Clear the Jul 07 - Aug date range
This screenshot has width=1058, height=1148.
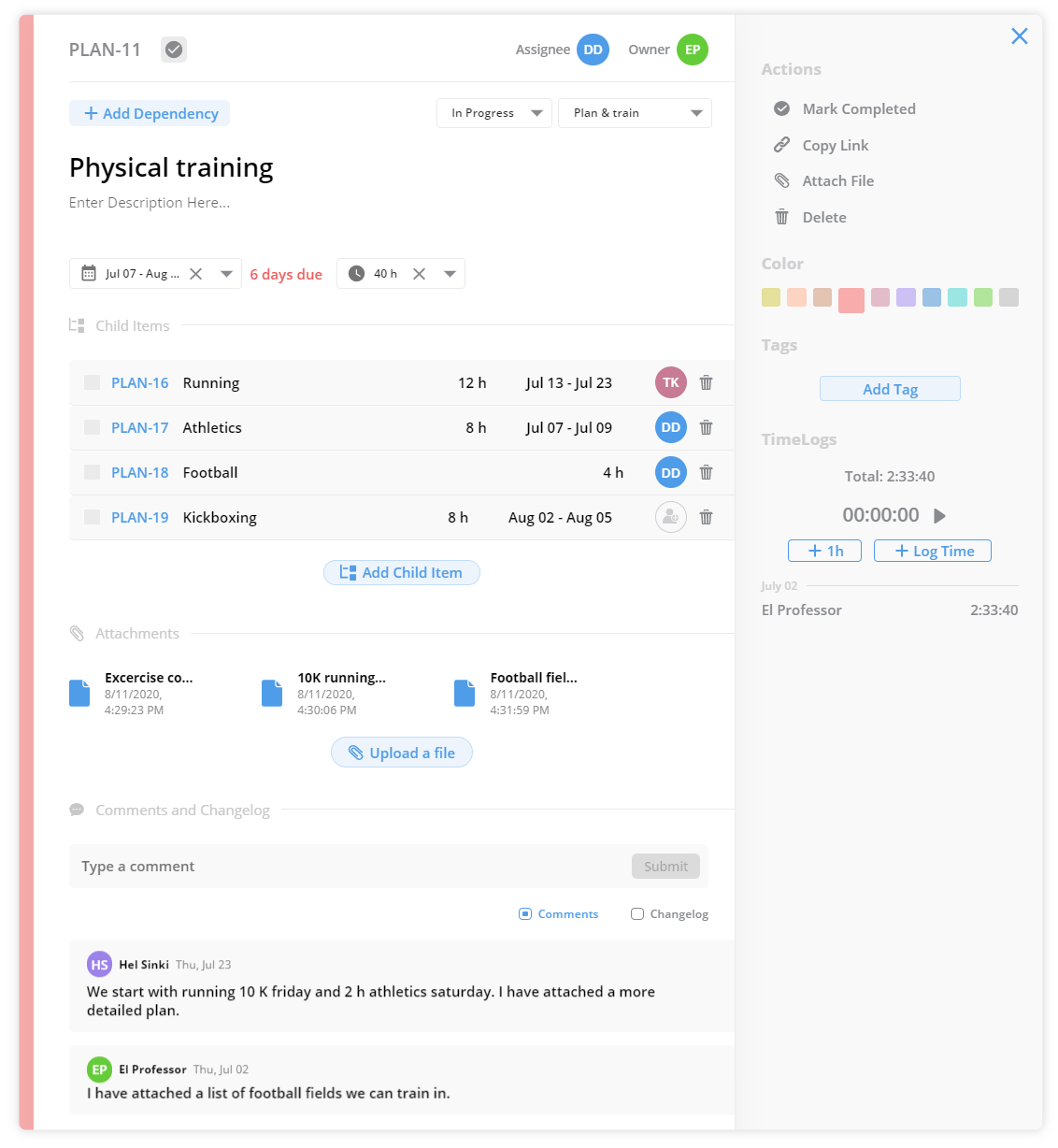(x=196, y=274)
